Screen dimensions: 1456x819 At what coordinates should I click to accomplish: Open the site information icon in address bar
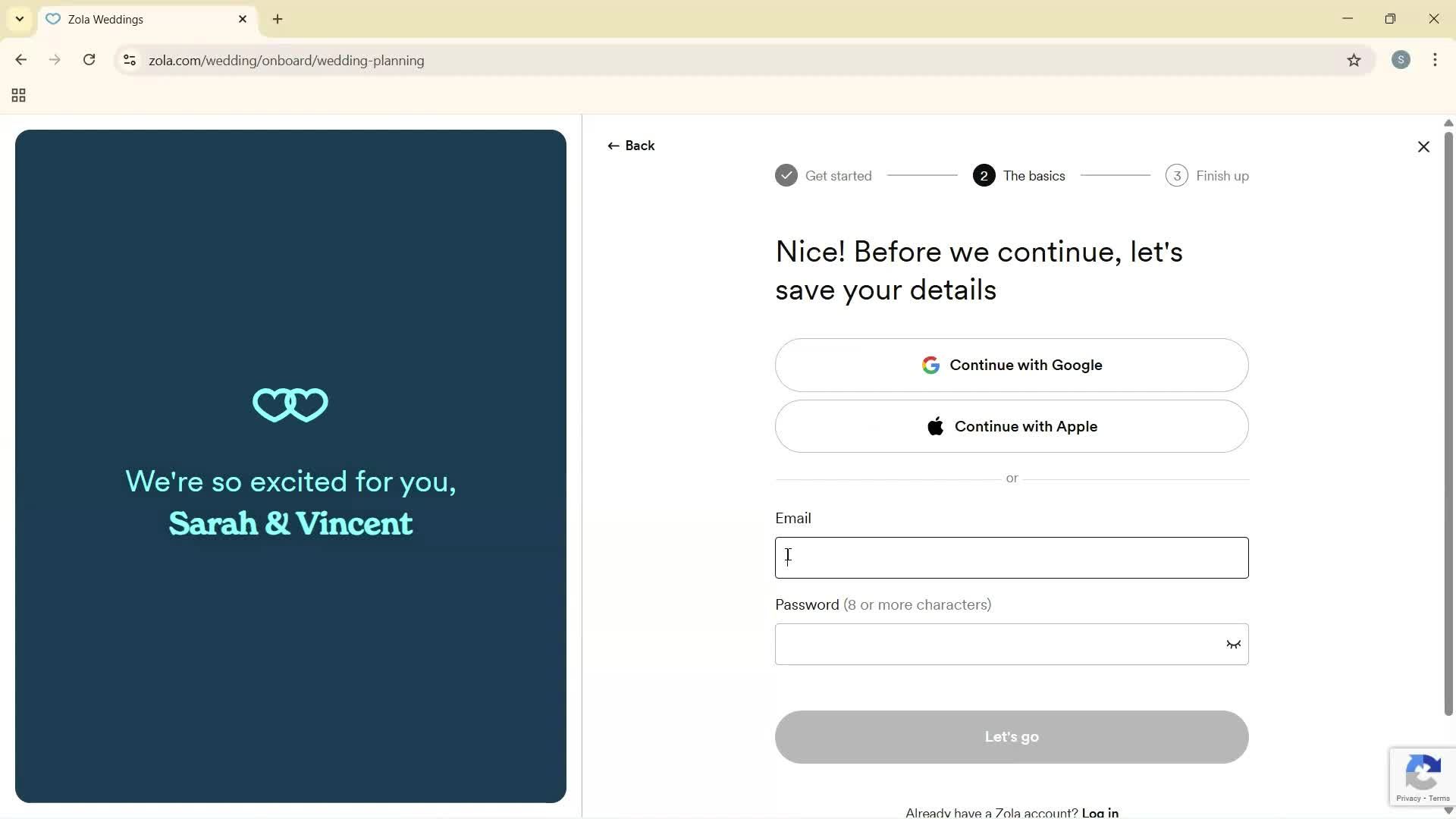pos(130,61)
